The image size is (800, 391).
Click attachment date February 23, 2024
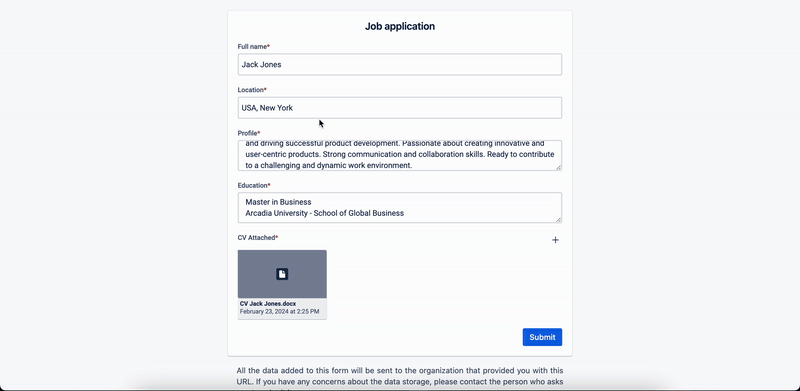[x=280, y=311]
